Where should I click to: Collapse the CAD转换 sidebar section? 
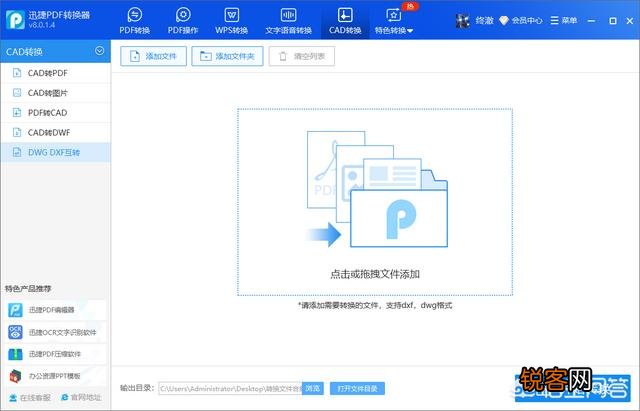tap(99, 51)
